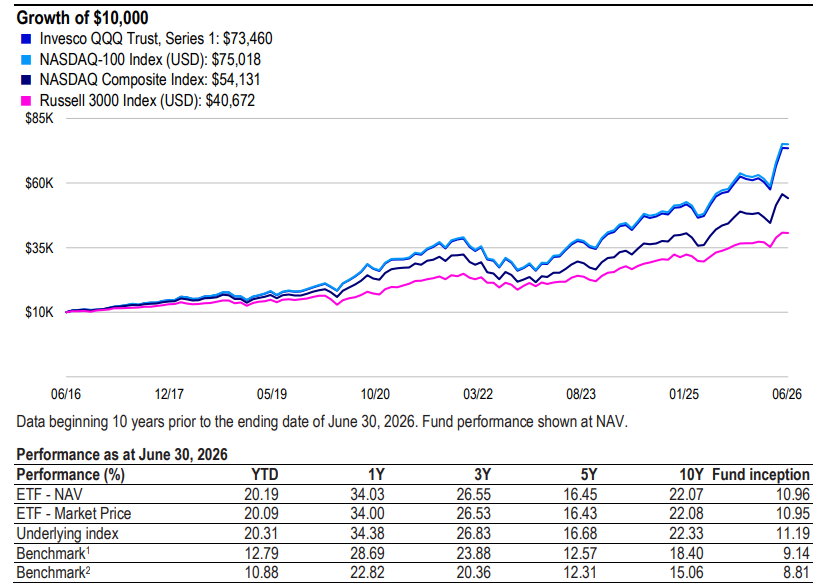
Task: Click the 3Y column header
Action: pyautogui.click(x=482, y=475)
